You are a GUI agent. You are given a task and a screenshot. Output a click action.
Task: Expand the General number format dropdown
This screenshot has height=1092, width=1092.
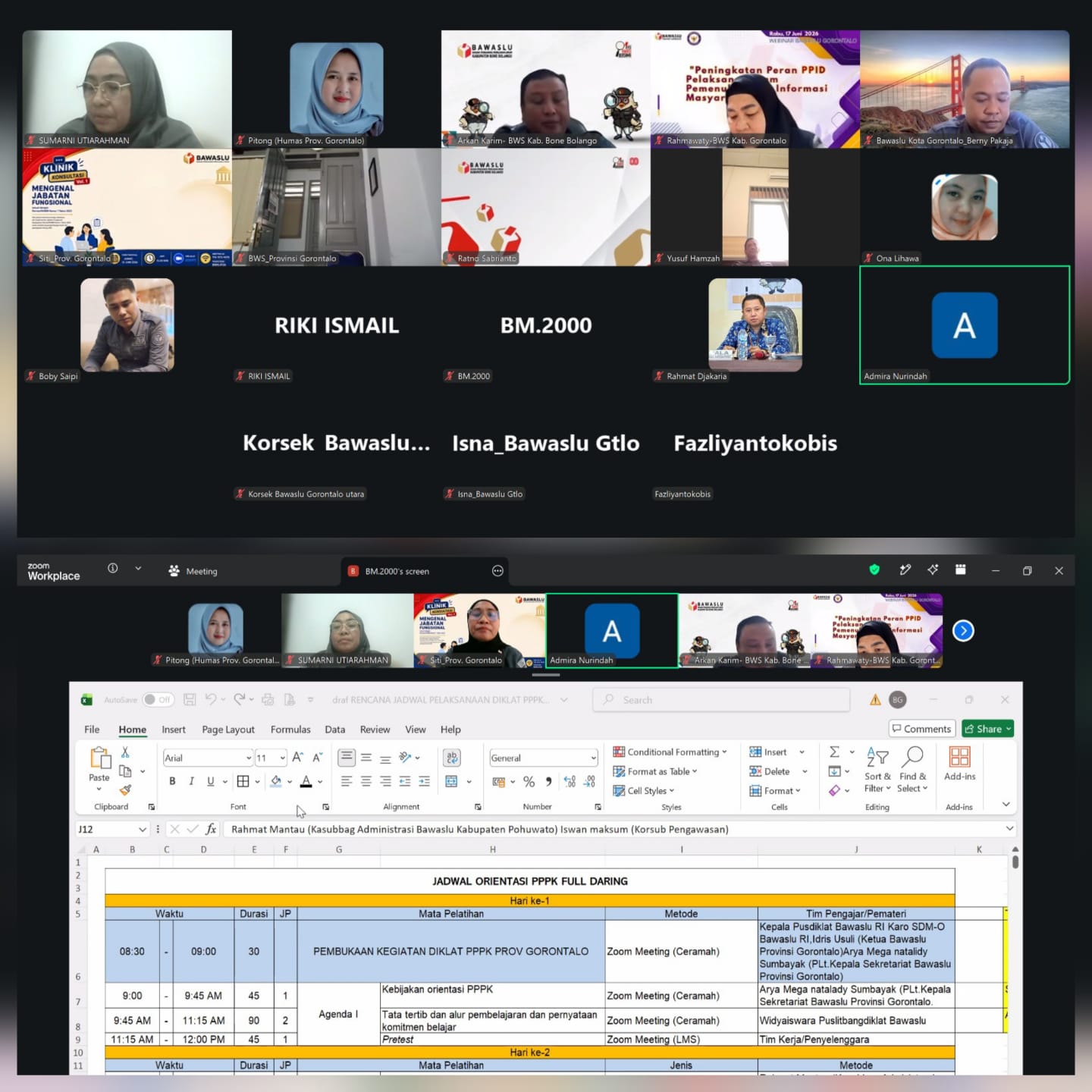coord(593,758)
